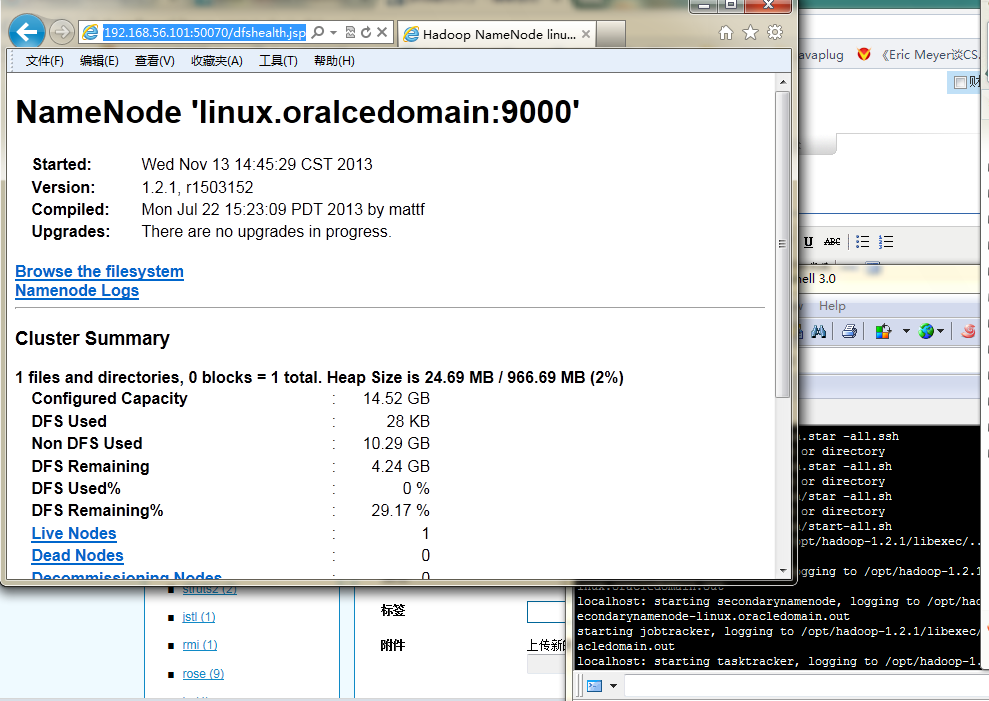Image resolution: width=989 pixels, height=701 pixels.
Task: Open the address bar autocomplete dropdown arrow
Action: (333, 32)
